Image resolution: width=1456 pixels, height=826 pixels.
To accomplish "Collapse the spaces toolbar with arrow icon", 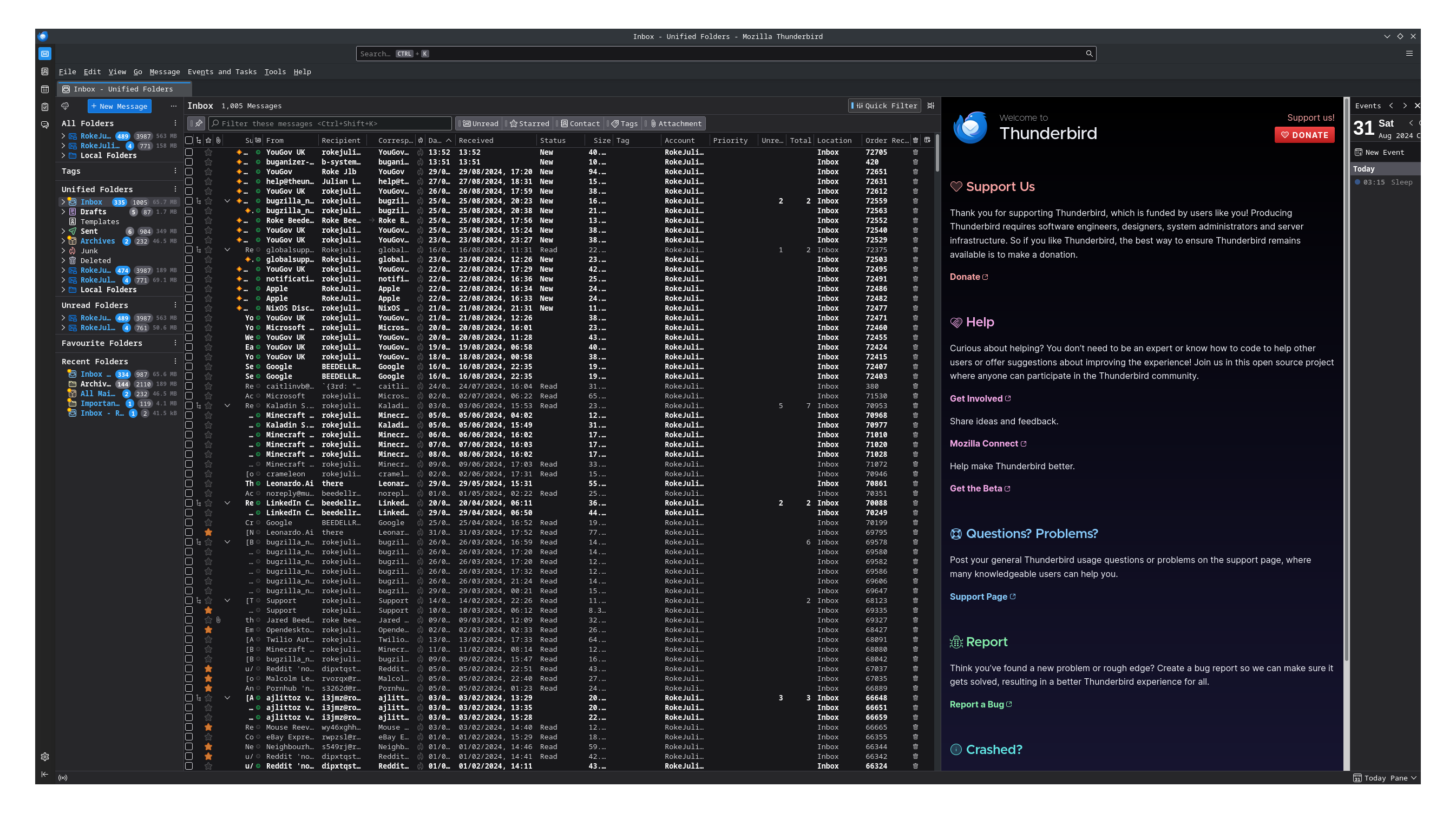I will (x=45, y=775).
